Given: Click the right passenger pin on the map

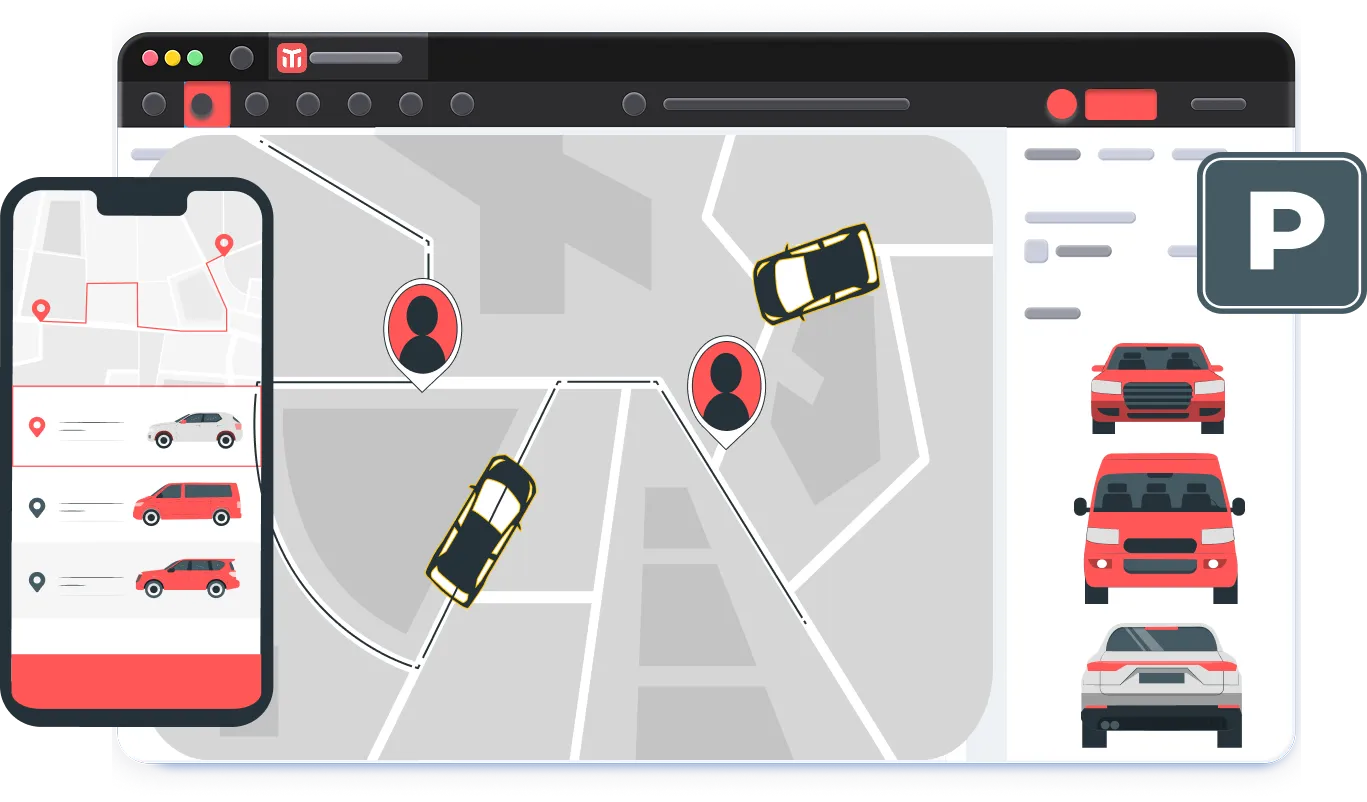Looking at the screenshot, I should click(725, 386).
